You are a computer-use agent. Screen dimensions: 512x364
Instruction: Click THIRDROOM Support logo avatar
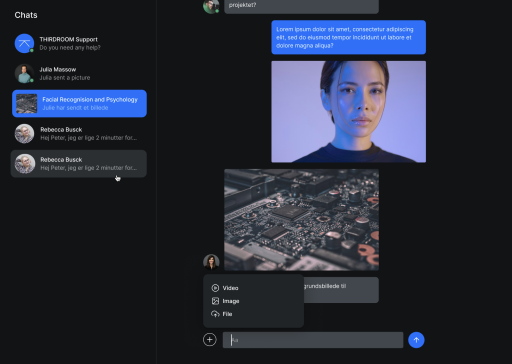24,43
